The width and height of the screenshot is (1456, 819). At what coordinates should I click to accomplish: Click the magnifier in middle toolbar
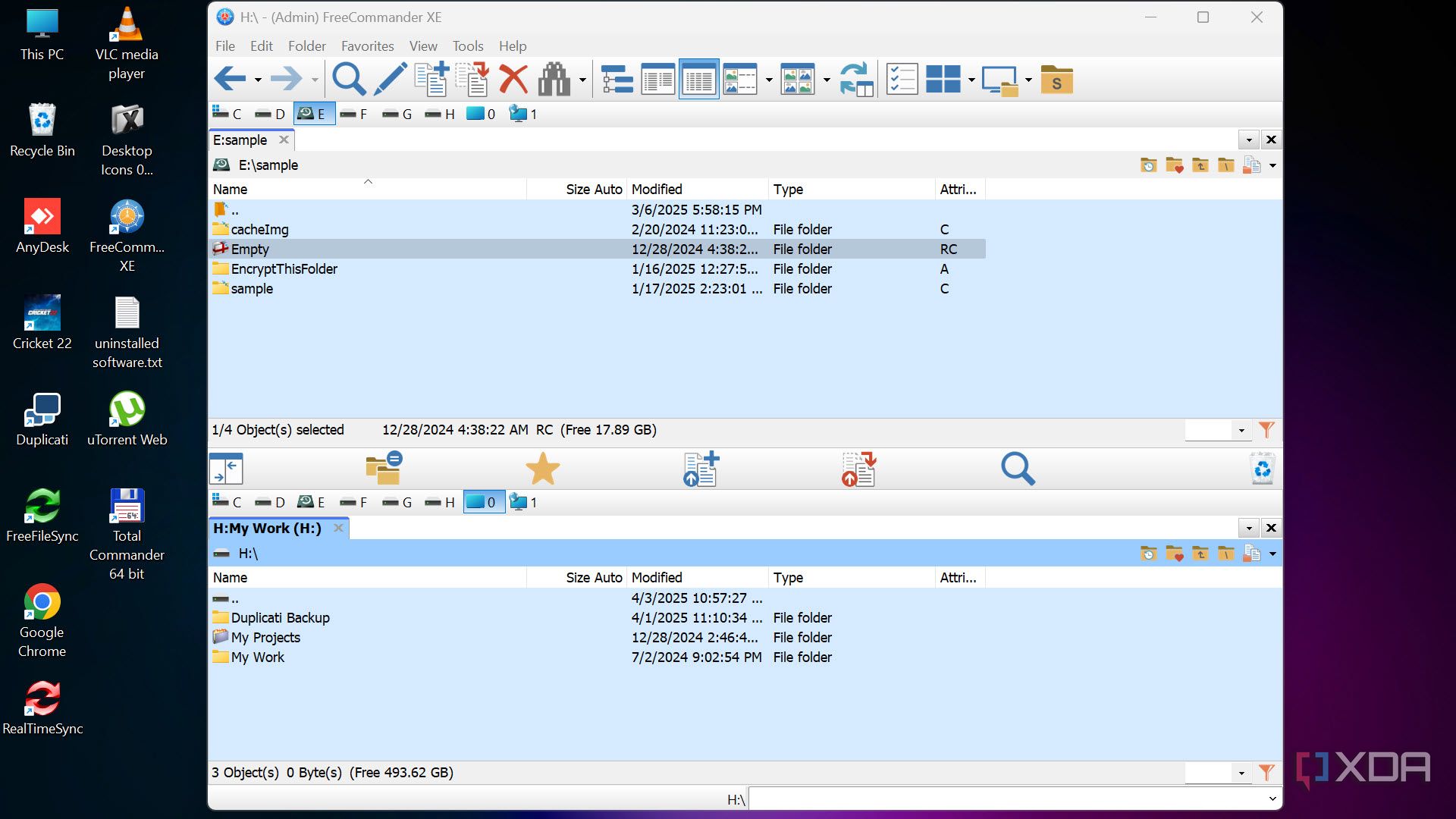(1018, 469)
